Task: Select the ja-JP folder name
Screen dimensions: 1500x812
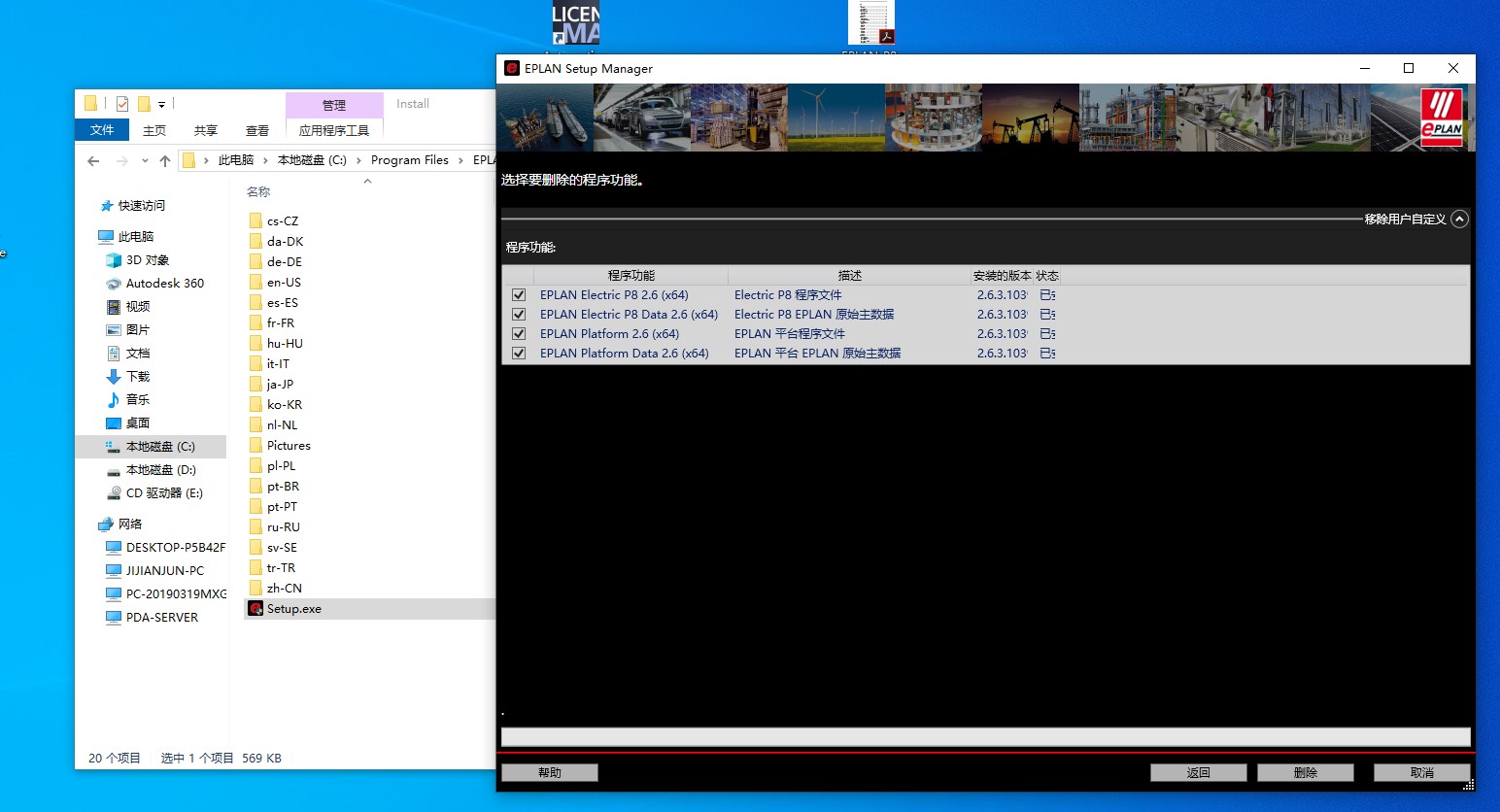Action: [280, 385]
